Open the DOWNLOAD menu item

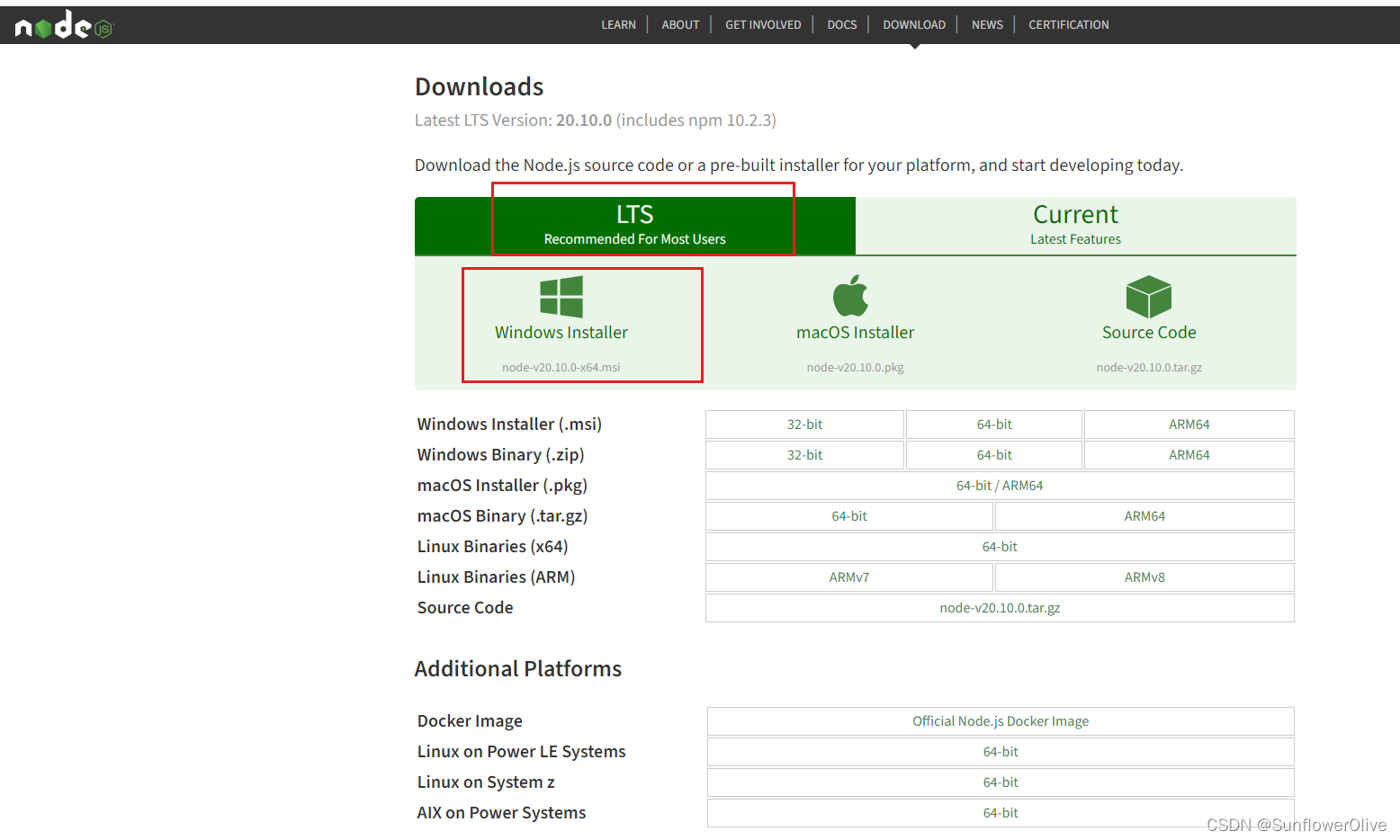(914, 25)
